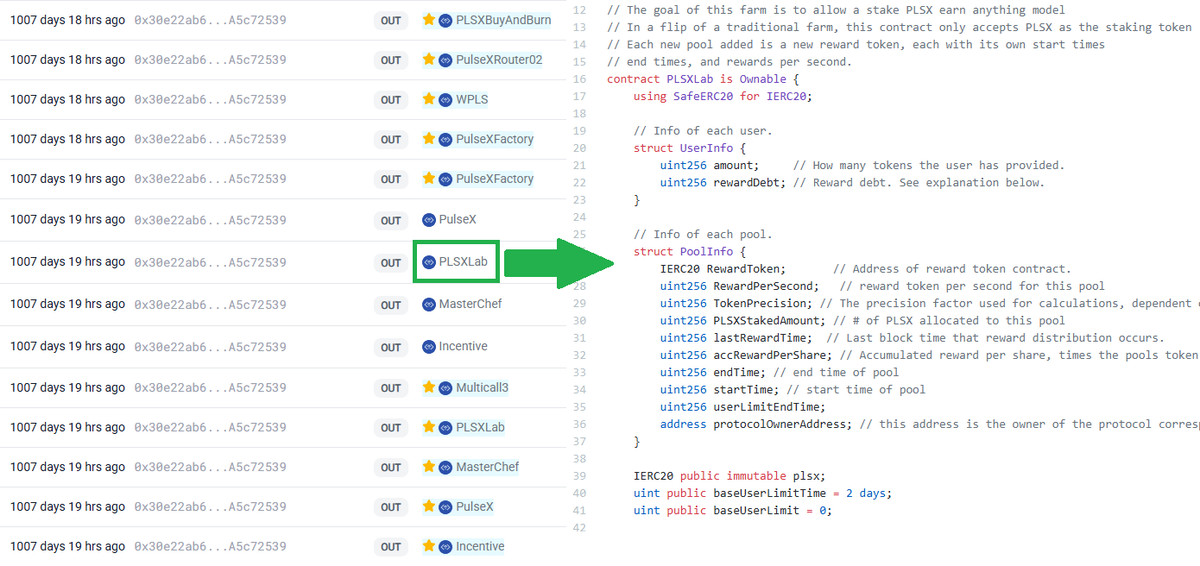Open the unstarred MasterChef contract link

[x=470, y=304]
